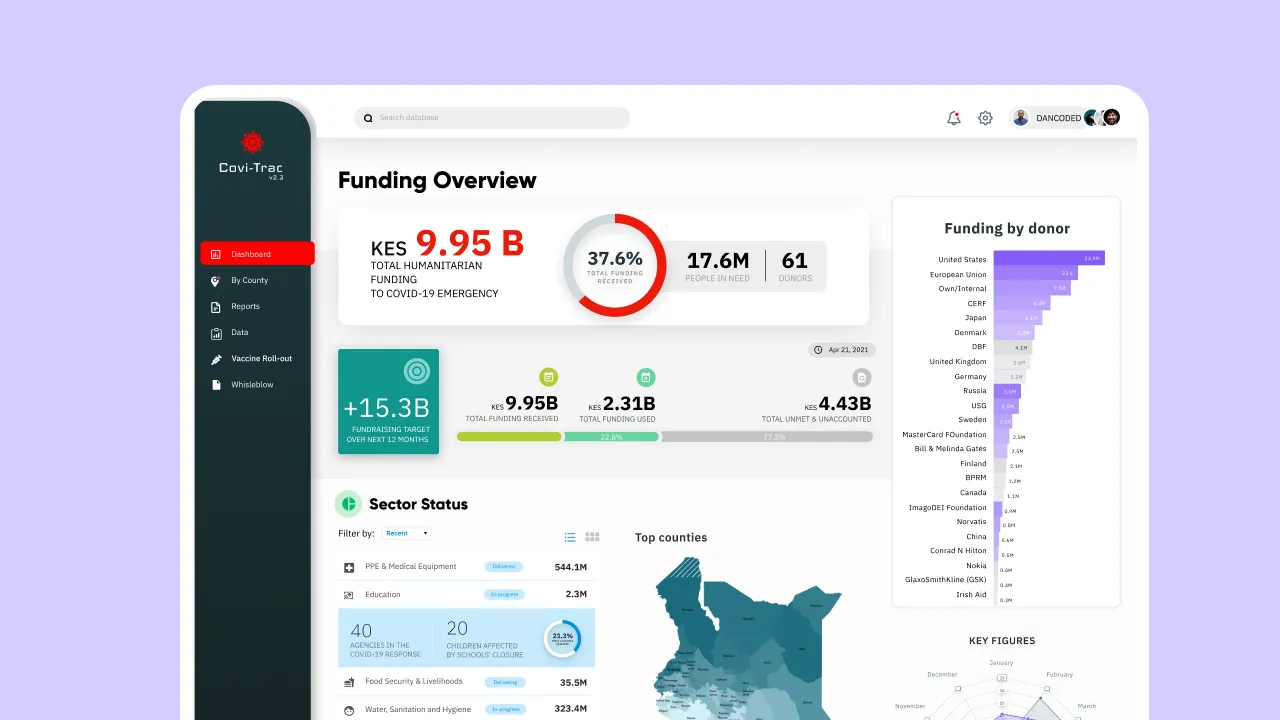Click the Kenya counties map
This screenshot has height=720, width=1280.
pyautogui.click(x=747, y=638)
